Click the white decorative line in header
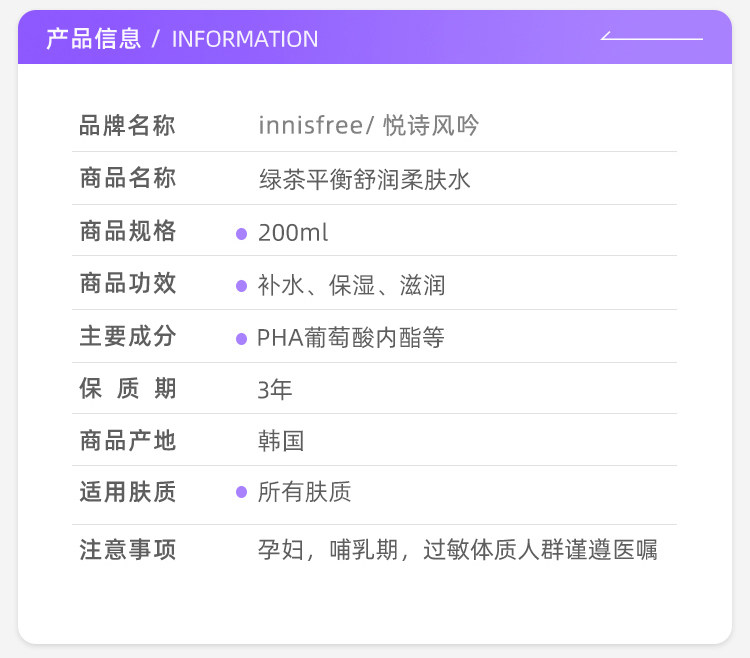The image size is (750, 658). pos(652,38)
